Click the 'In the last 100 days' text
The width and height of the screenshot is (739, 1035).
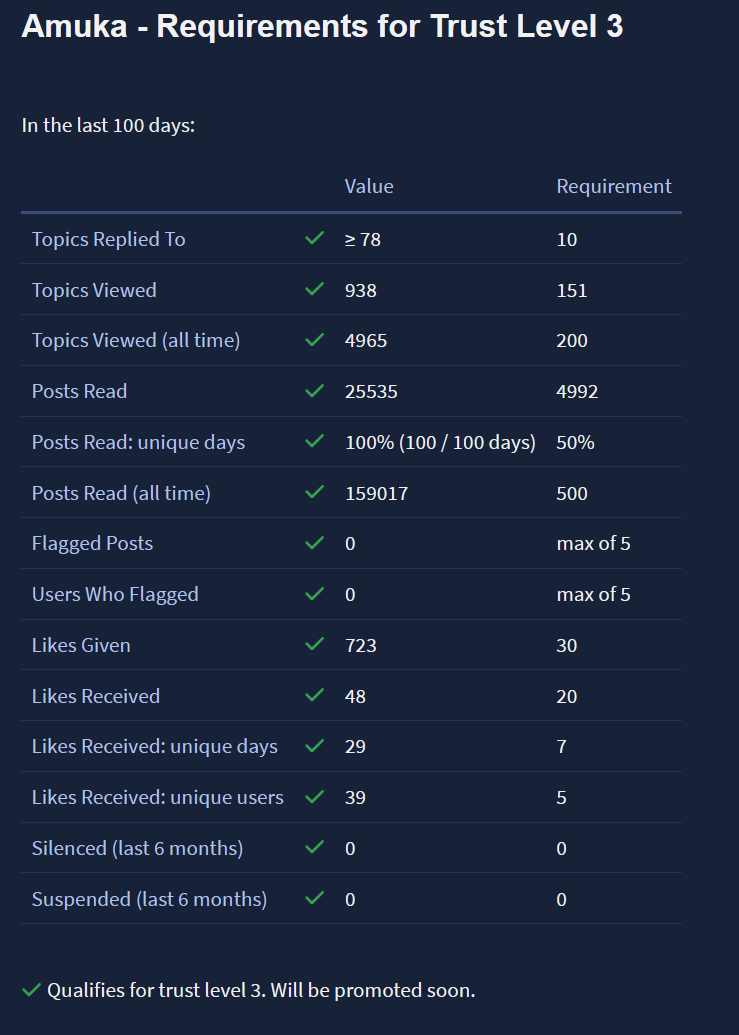(108, 127)
